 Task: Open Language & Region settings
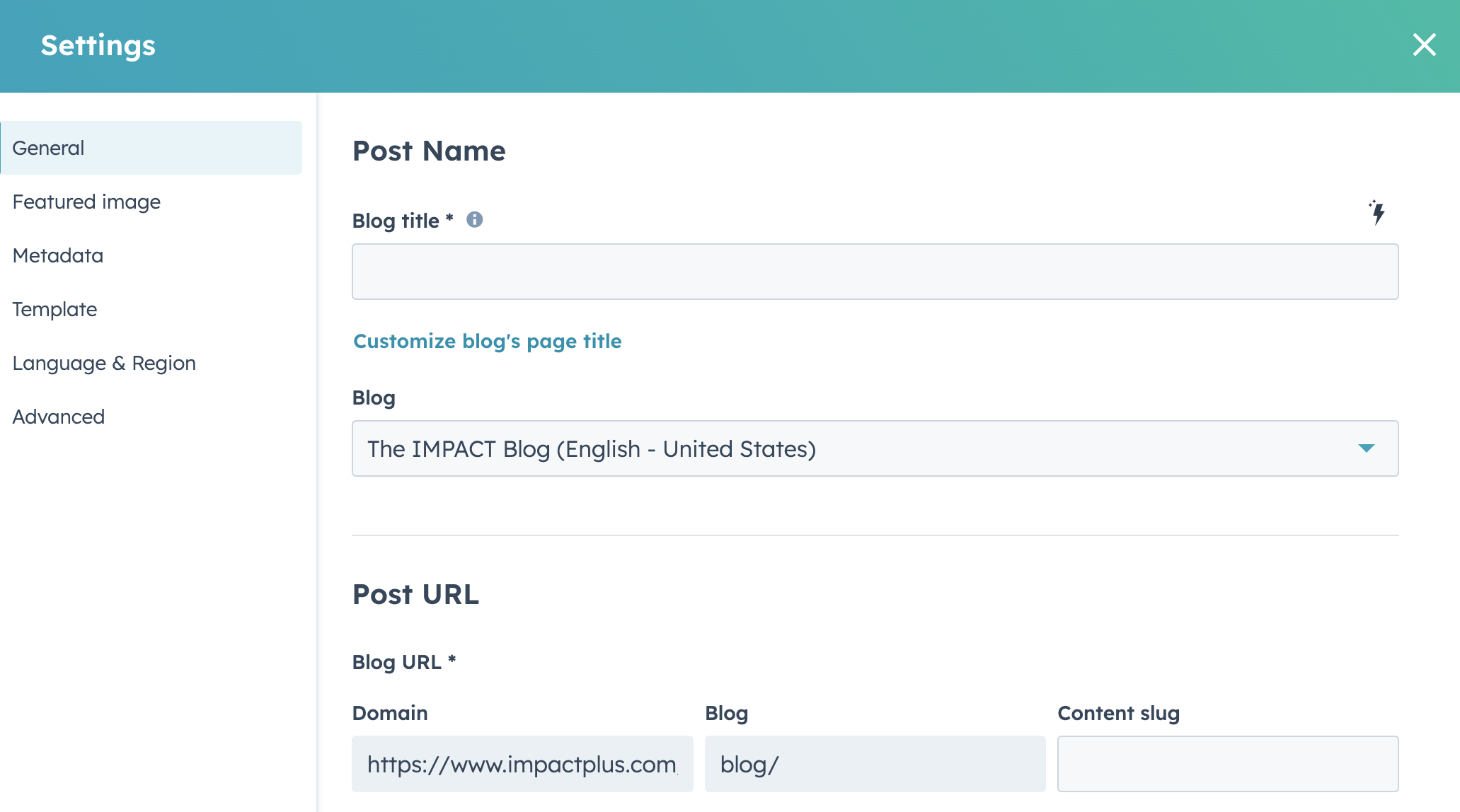(x=104, y=363)
